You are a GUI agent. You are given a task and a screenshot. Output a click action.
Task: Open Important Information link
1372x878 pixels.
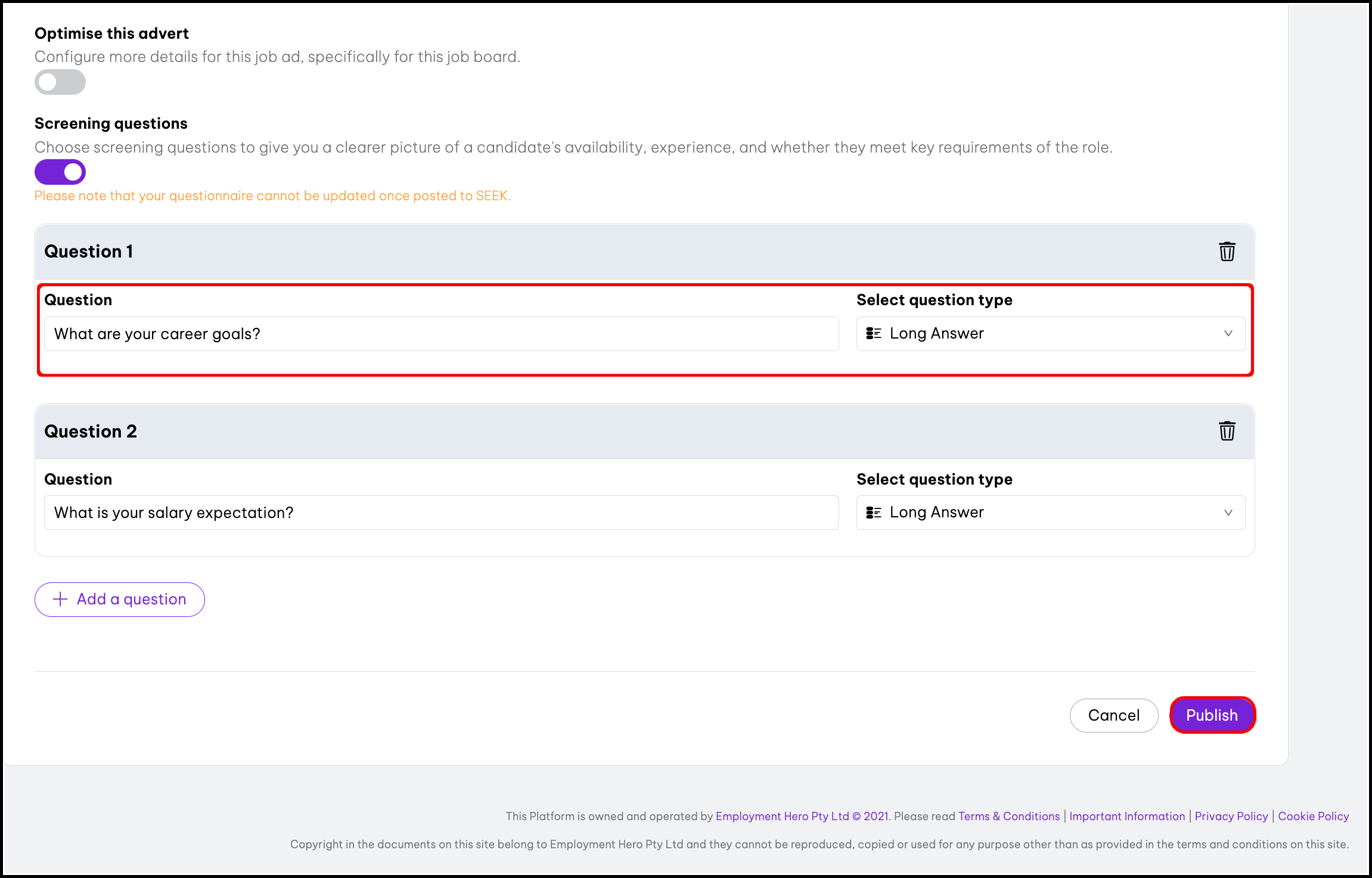1126,816
